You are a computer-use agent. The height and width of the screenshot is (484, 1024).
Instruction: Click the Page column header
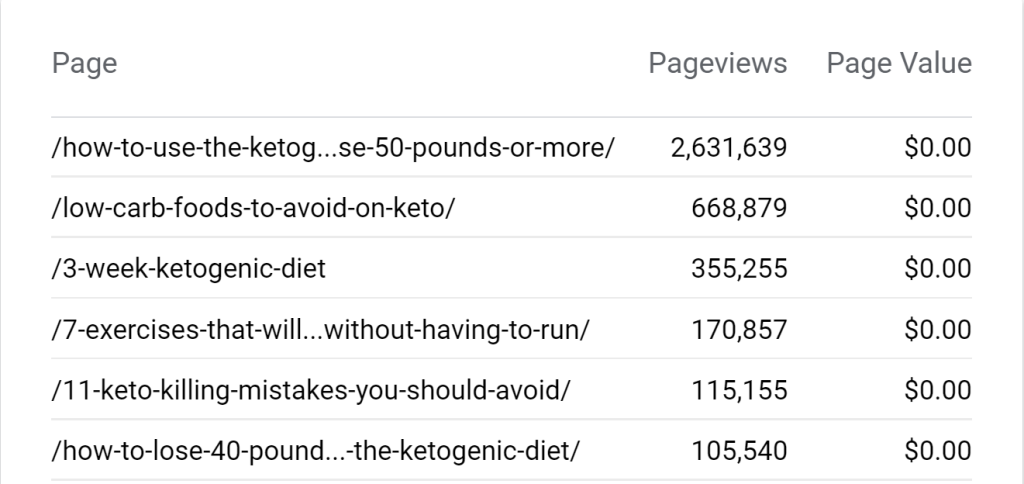(x=84, y=64)
